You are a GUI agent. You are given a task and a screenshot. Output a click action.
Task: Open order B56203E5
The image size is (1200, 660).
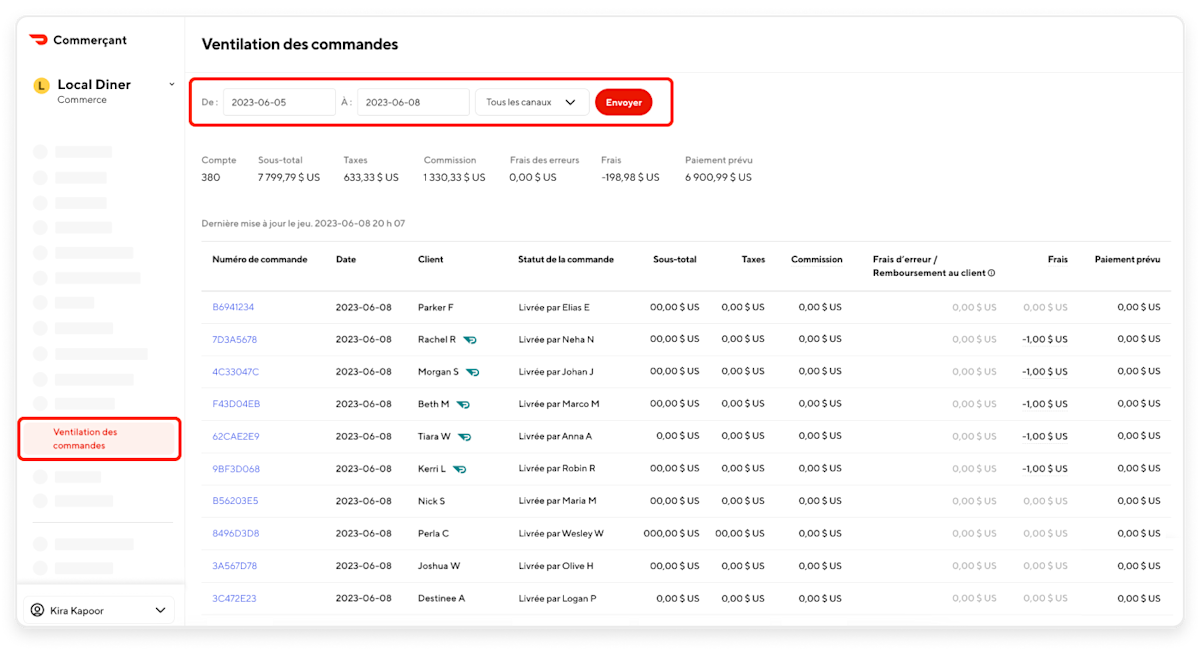[235, 501]
